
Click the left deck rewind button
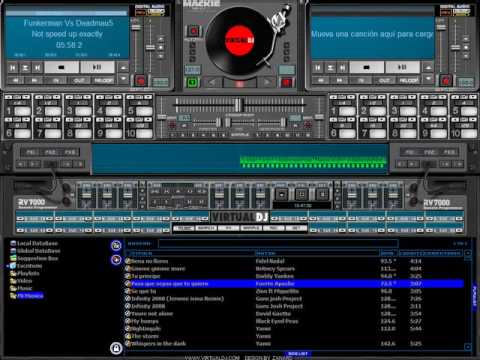(15, 80)
